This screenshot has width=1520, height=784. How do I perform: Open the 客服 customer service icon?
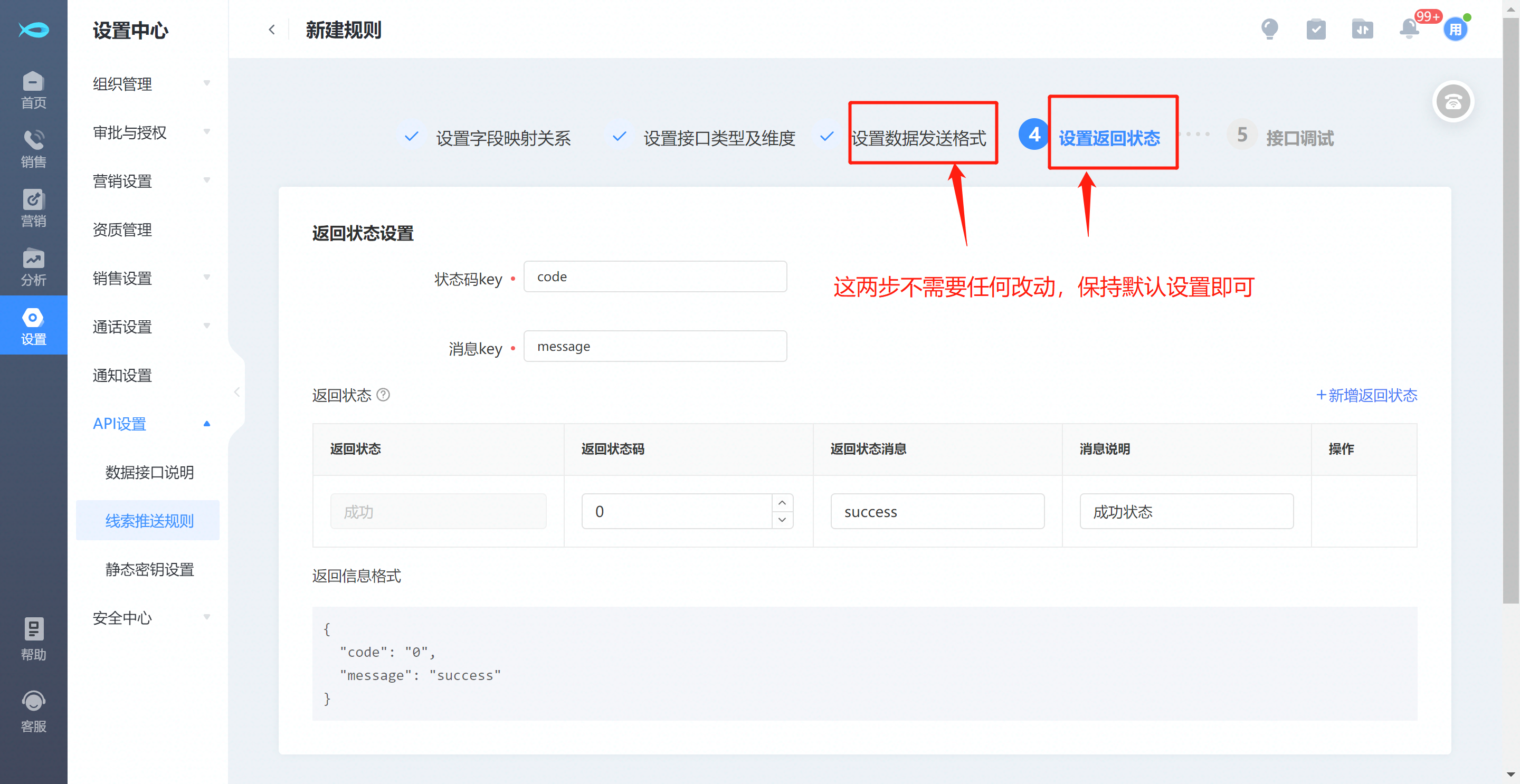point(34,711)
